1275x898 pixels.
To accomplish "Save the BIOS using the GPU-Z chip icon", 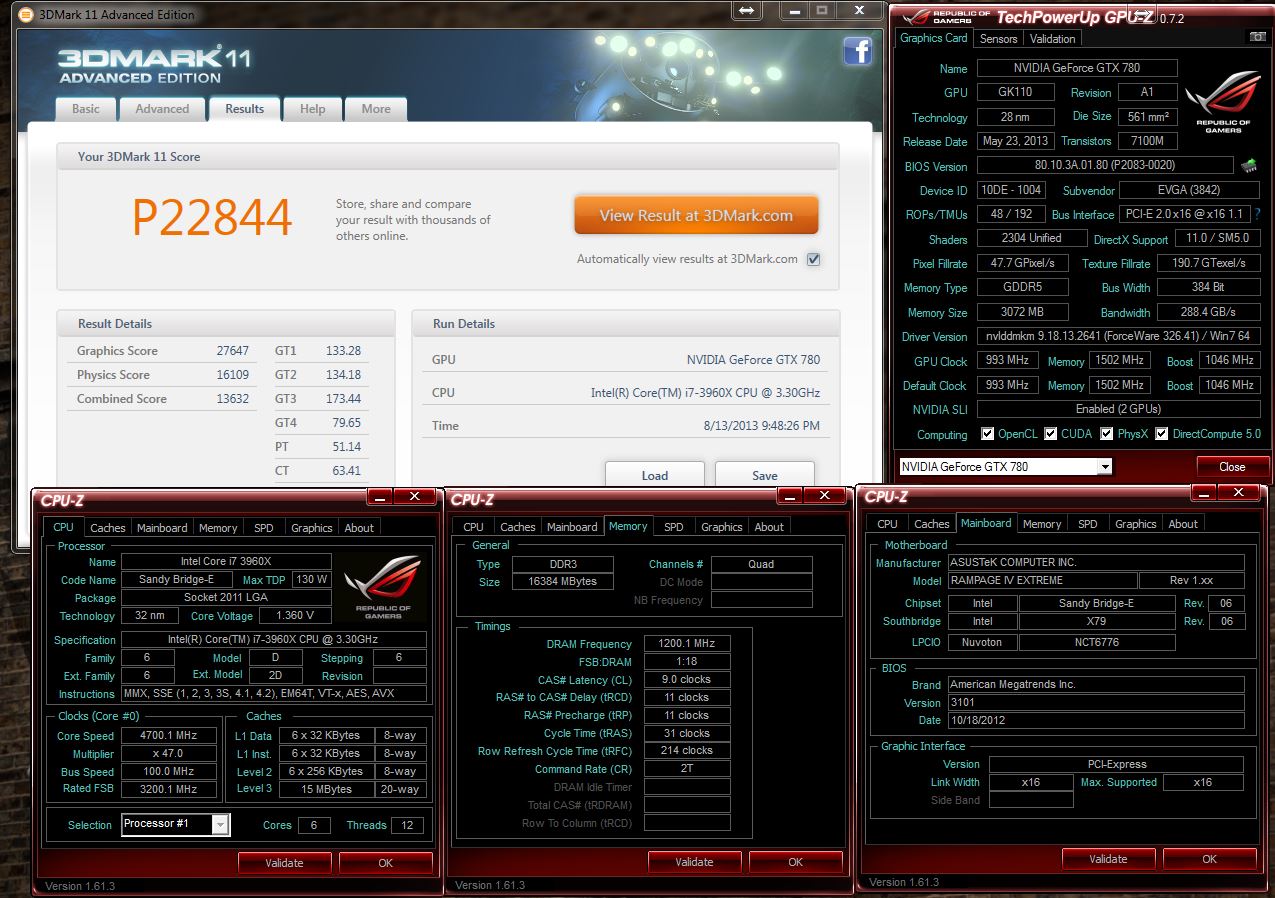I will tap(1248, 165).
